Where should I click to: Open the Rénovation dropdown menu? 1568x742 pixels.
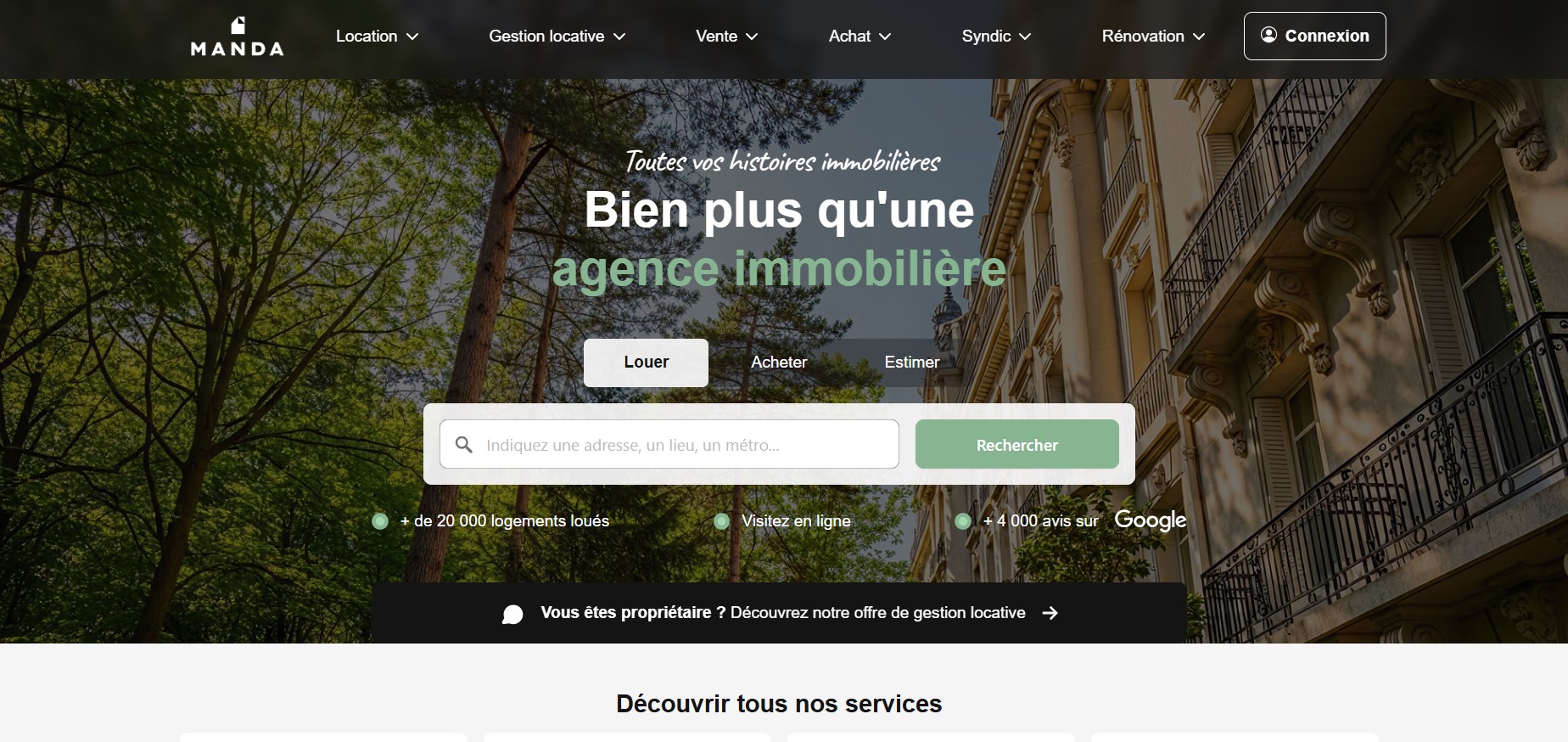[1153, 37]
